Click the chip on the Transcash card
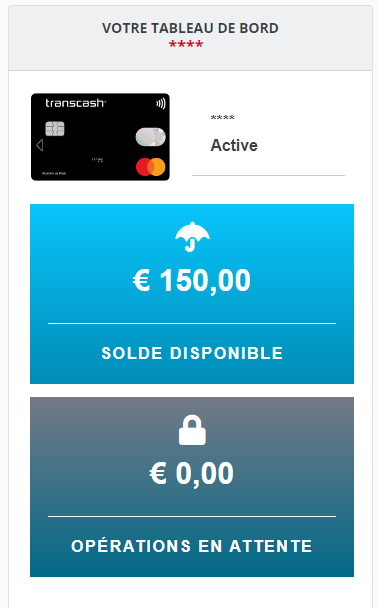The height and width of the screenshot is (608, 379). point(55,129)
